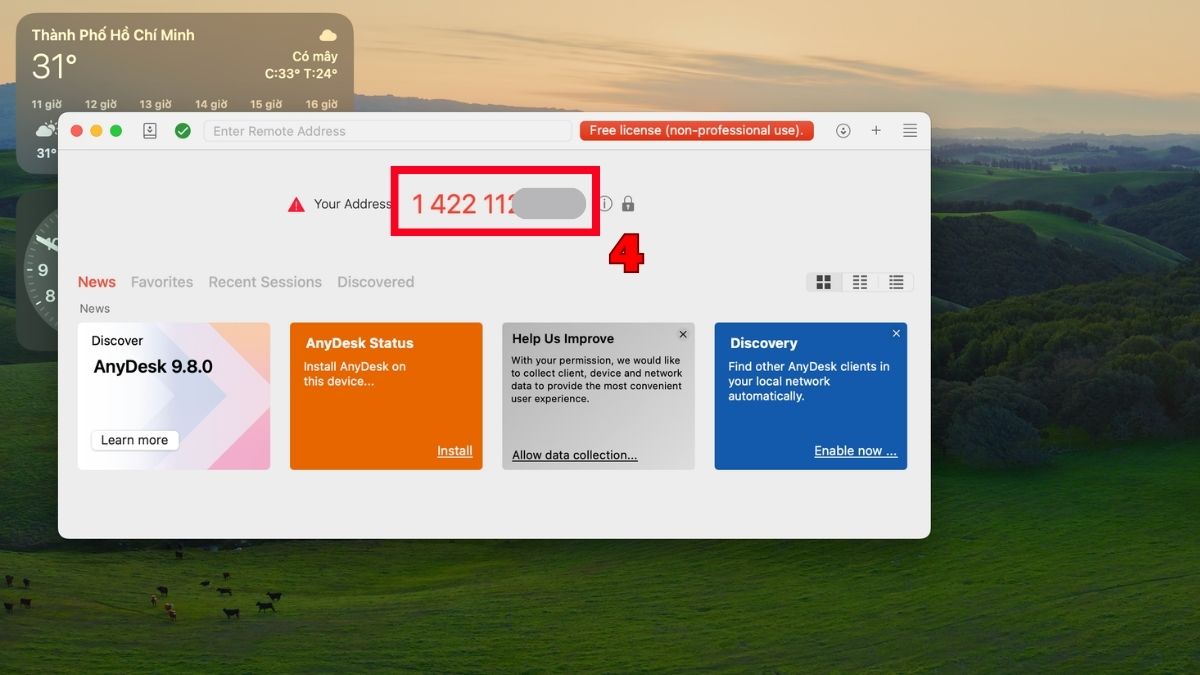The height and width of the screenshot is (675, 1200).
Task: Open the hamburger main menu
Action: (910, 131)
